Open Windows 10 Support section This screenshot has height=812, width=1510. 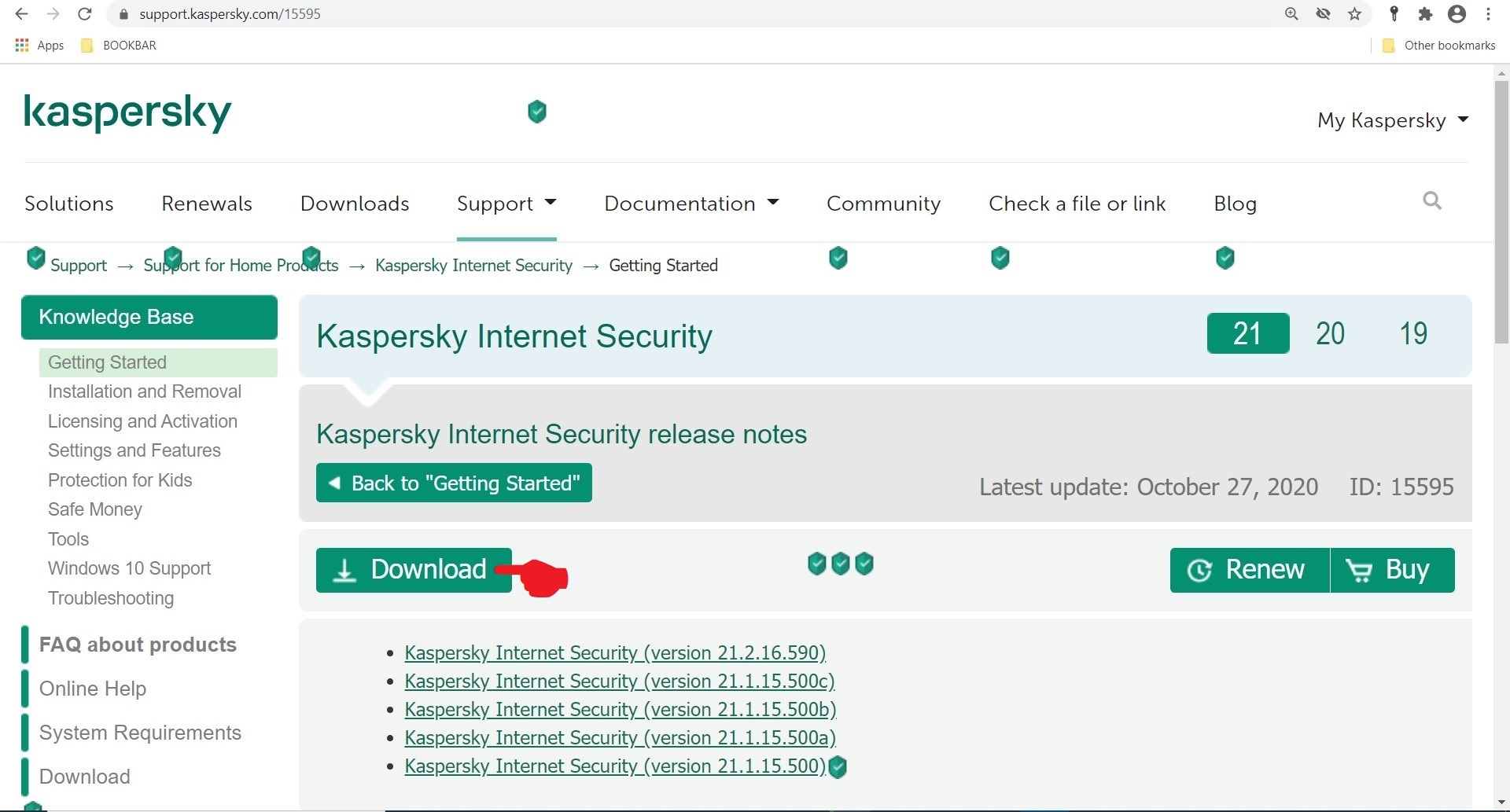[x=129, y=568]
